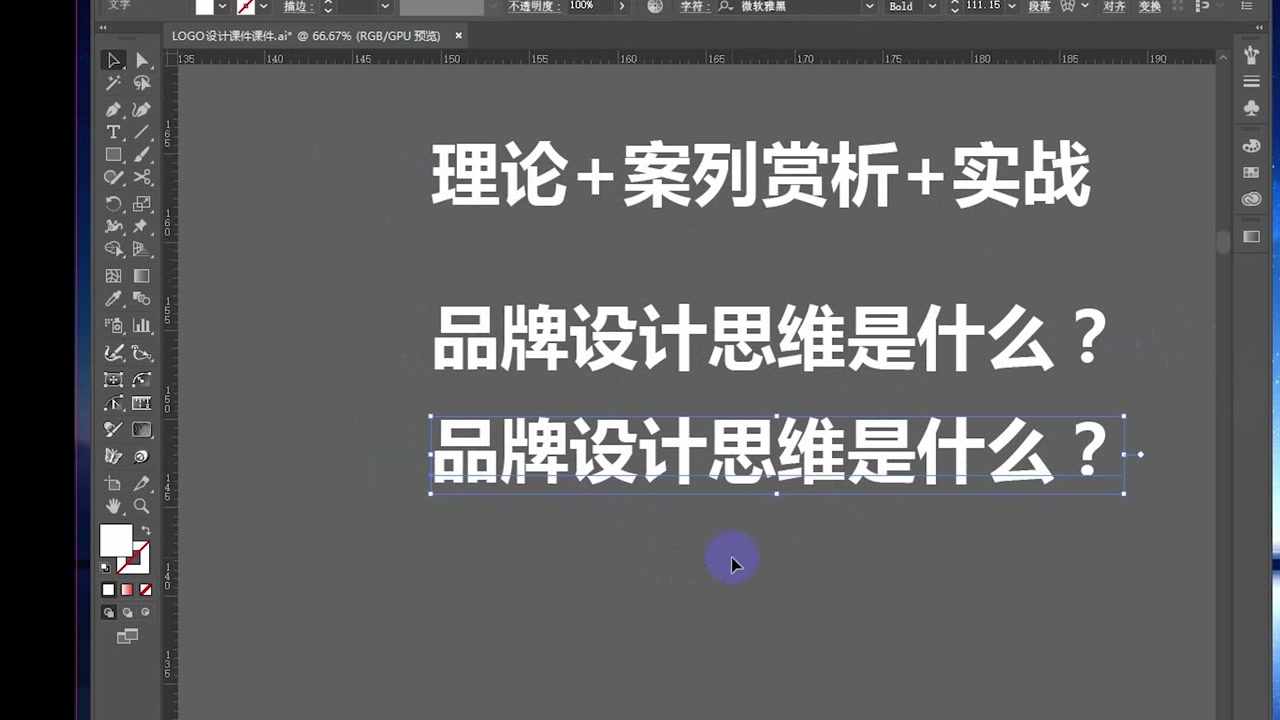
Task: Expand the opacity arrow next to 100%
Action: (x=622, y=6)
